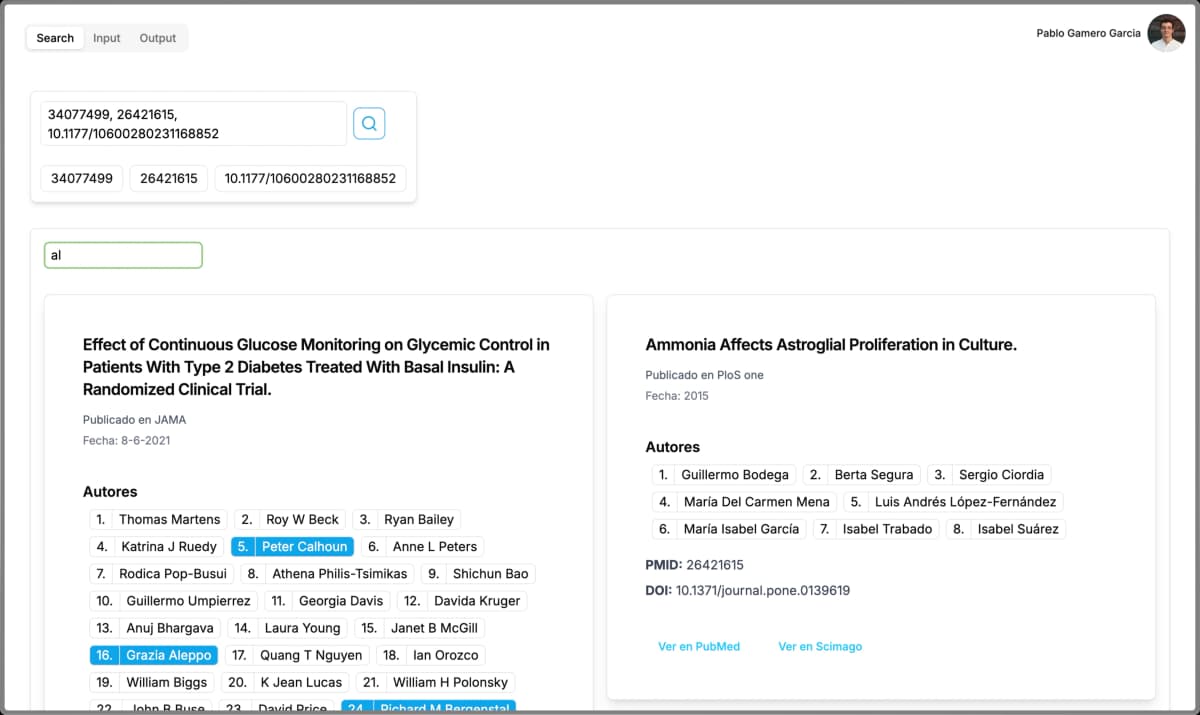Select the 10.1177/10600280231168852 DOI chip
This screenshot has width=1200, height=715.
[310, 179]
